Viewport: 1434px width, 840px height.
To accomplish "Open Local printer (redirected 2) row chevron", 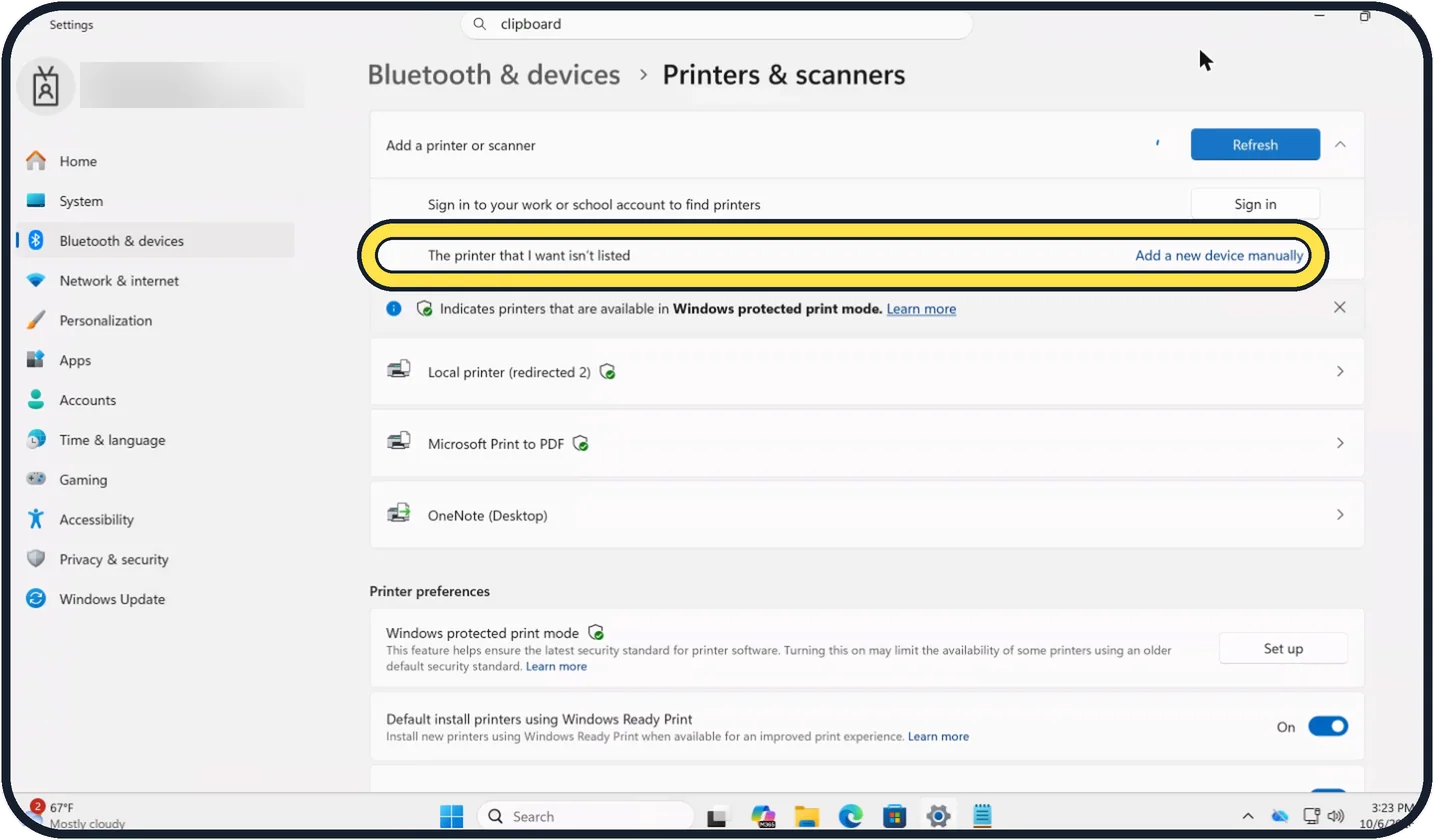I will pos(1340,371).
